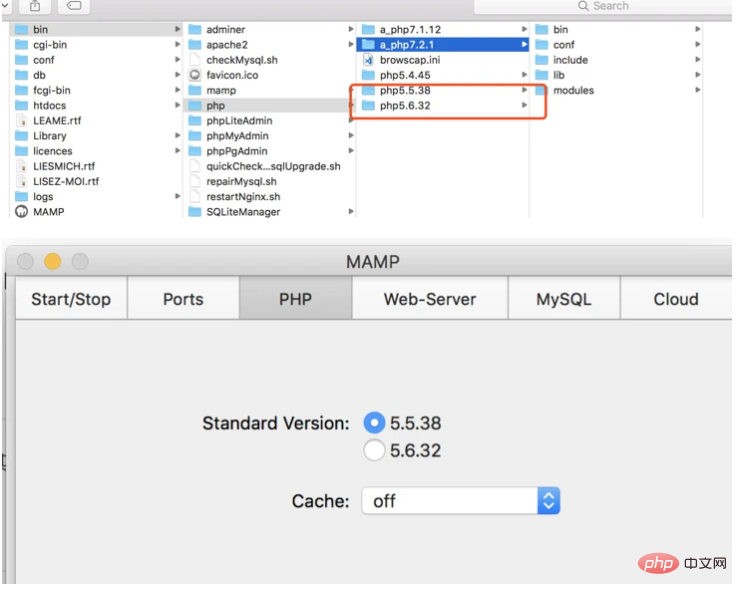Select the MAMP application icon
Viewport: 737px width, 596px height.
(x=22, y=212)
